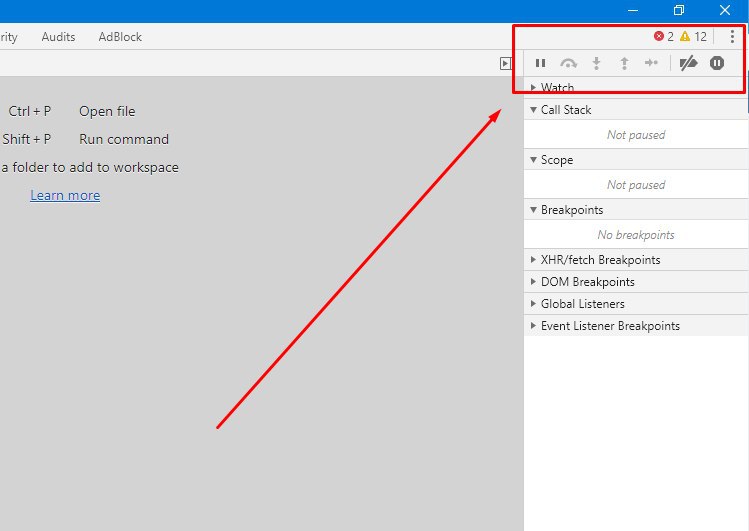Close the browser window

725,10
